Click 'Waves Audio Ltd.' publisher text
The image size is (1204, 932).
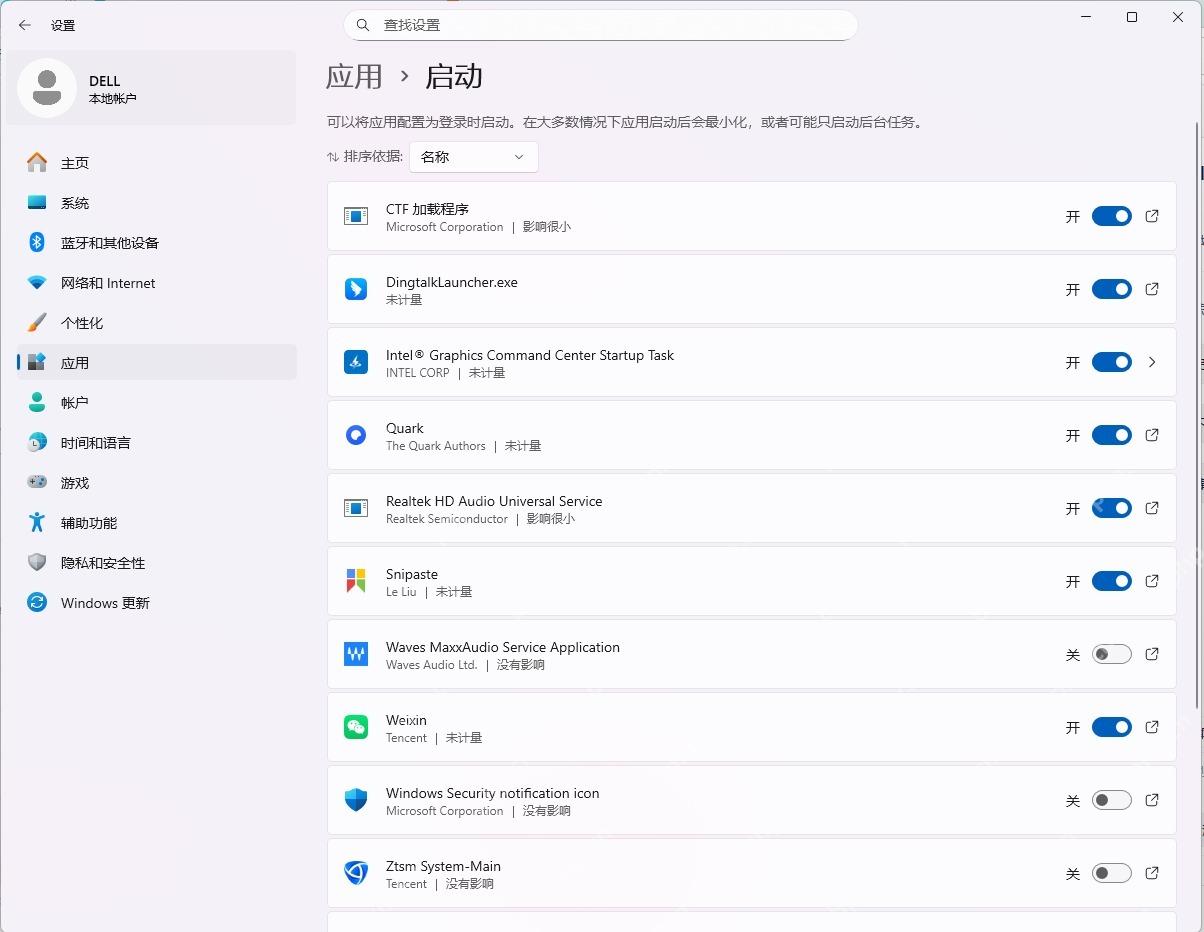tap(432, 665)
